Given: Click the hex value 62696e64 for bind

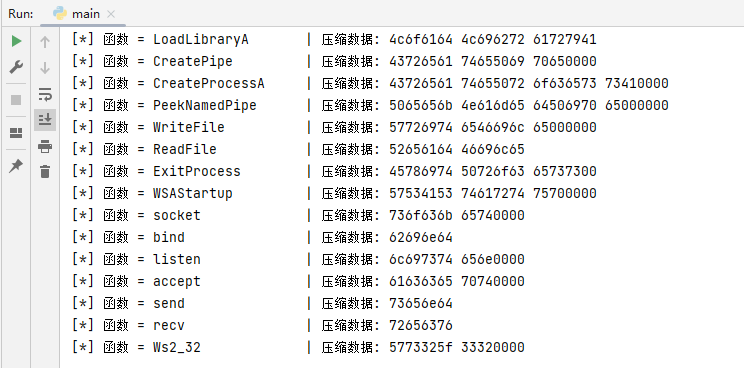Looking at the screenshot, I should pos(421,237).
